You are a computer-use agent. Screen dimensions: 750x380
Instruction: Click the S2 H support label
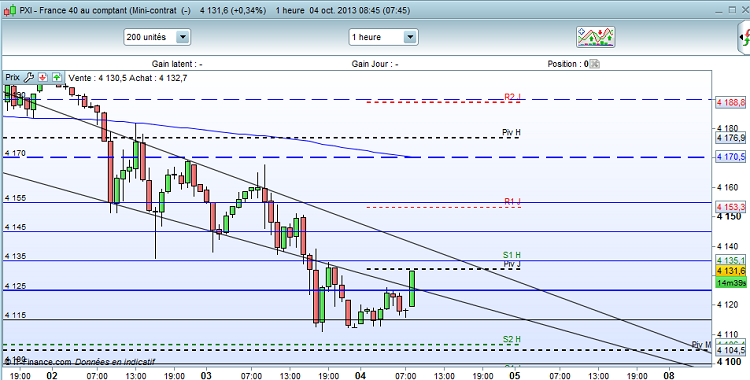511,339
